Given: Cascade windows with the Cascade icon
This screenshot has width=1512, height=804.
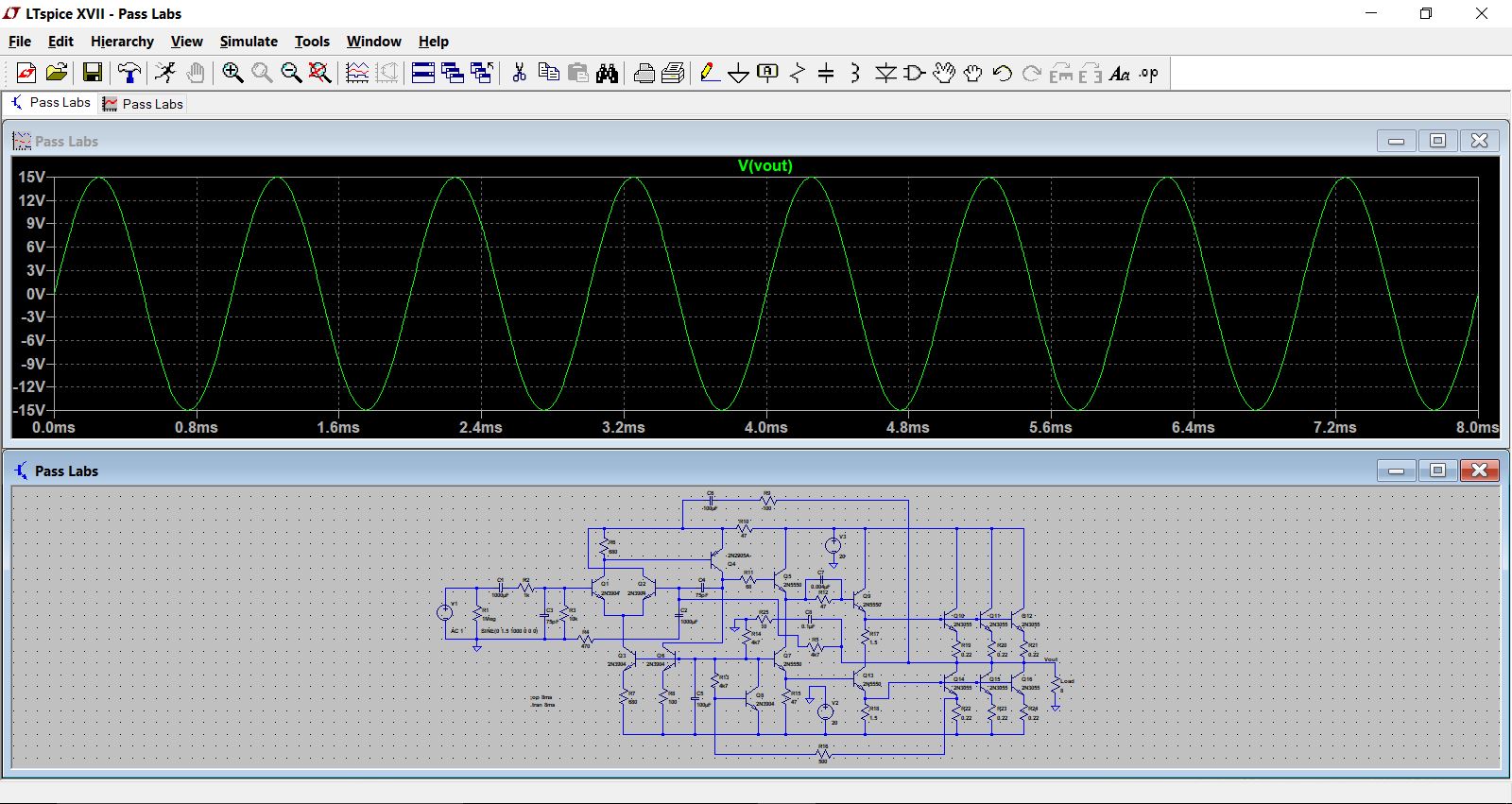Looking at the screenshot, I should click(x=453, y=73).
